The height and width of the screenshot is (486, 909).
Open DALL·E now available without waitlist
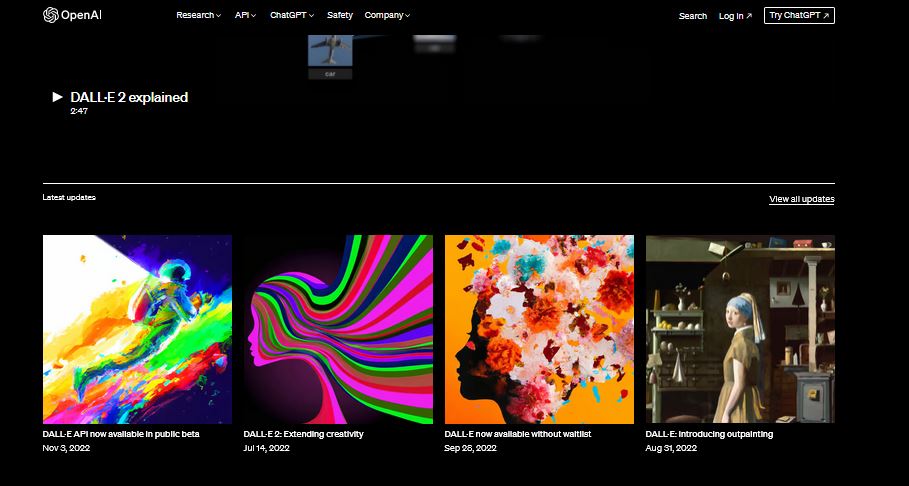tap(518, 434)
